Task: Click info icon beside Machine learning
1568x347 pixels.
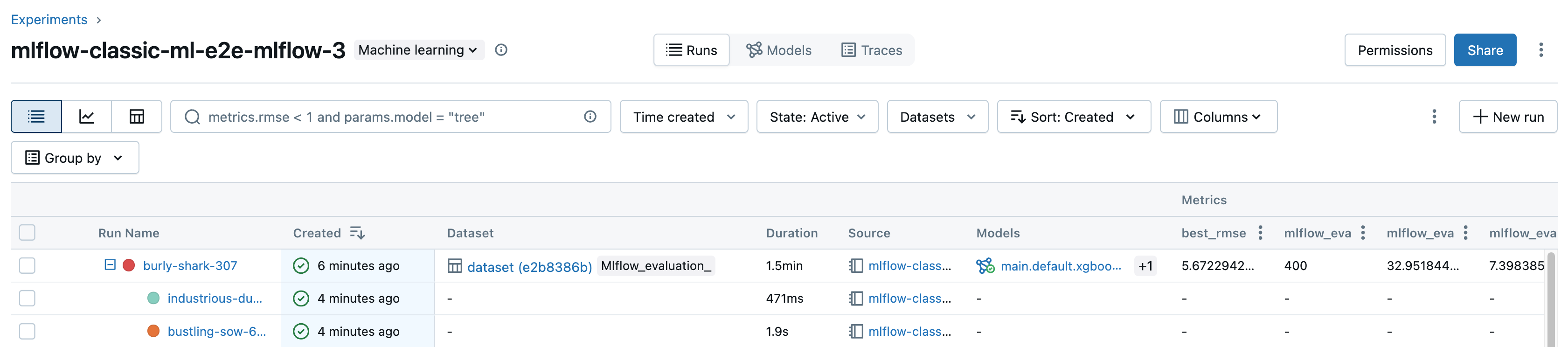Action: coord(501,50)
